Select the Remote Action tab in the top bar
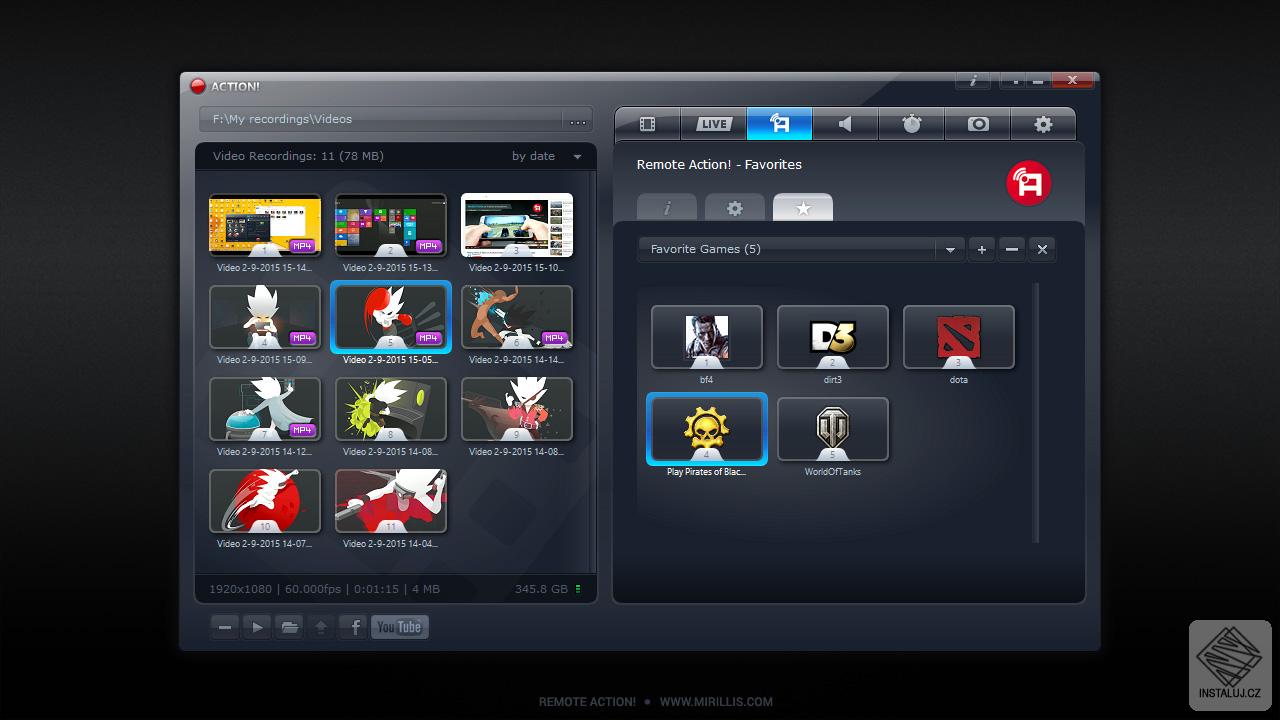1280x720 pixels. coord(779,124)
